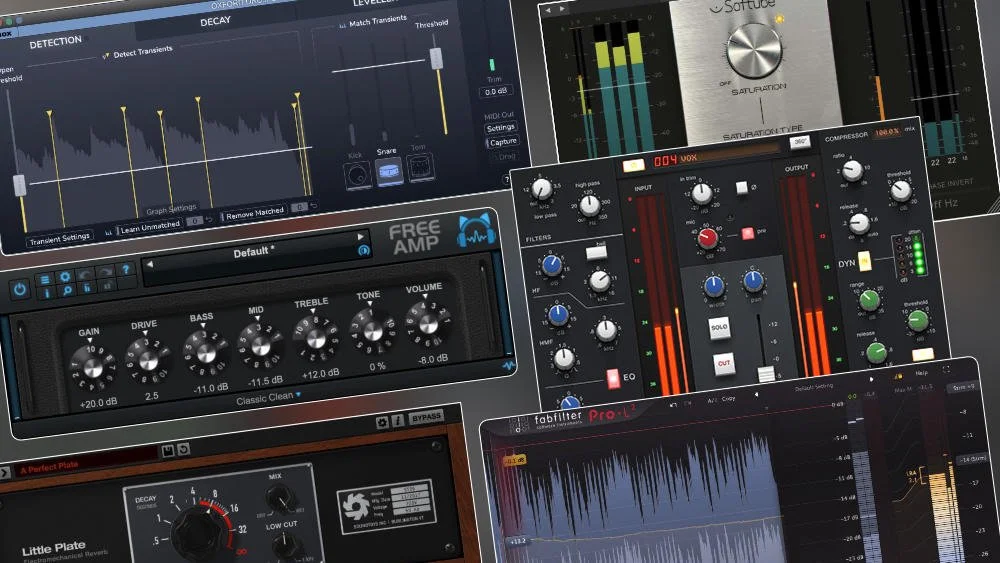Open the Classic Clean amp model dropdown

tap(268, 398)
